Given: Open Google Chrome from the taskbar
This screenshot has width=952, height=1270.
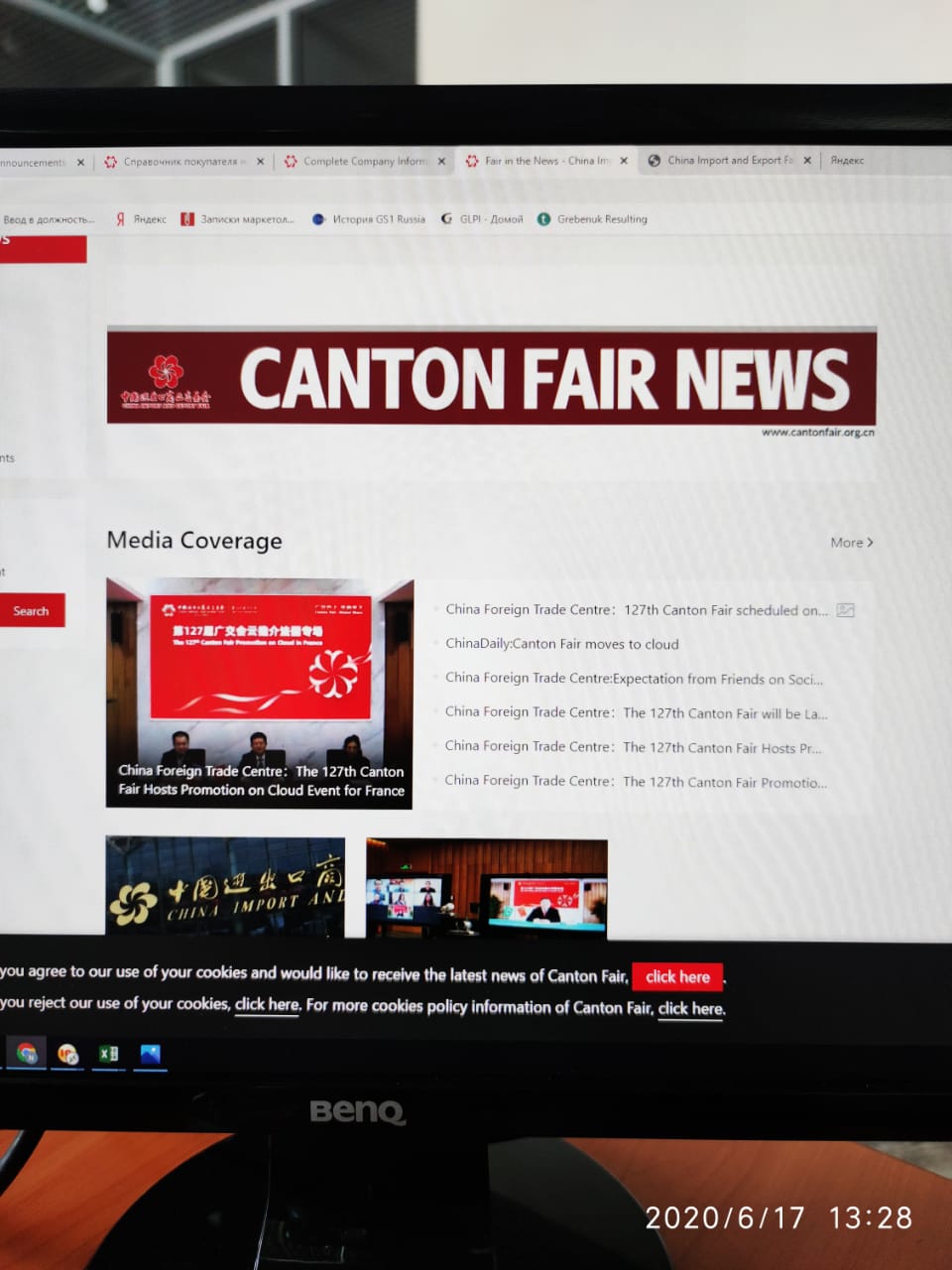Looking at the screenshot, I should tap(27, 1052).
